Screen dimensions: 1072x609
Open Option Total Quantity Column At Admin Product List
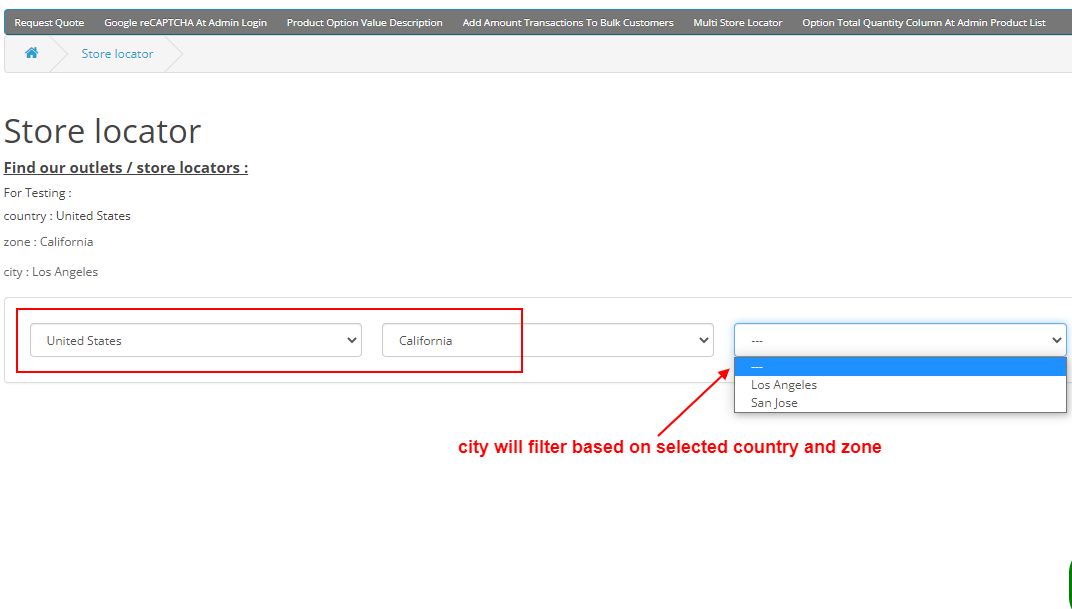(x=924, y=21)
